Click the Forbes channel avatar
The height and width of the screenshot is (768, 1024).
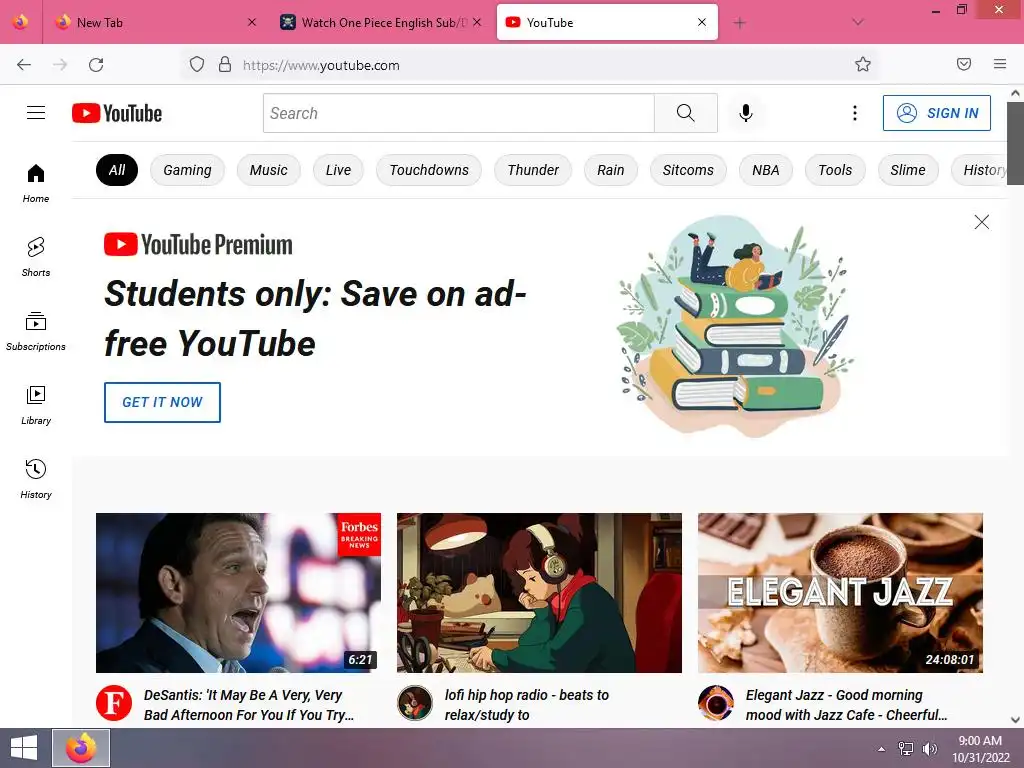pos(114,703)
